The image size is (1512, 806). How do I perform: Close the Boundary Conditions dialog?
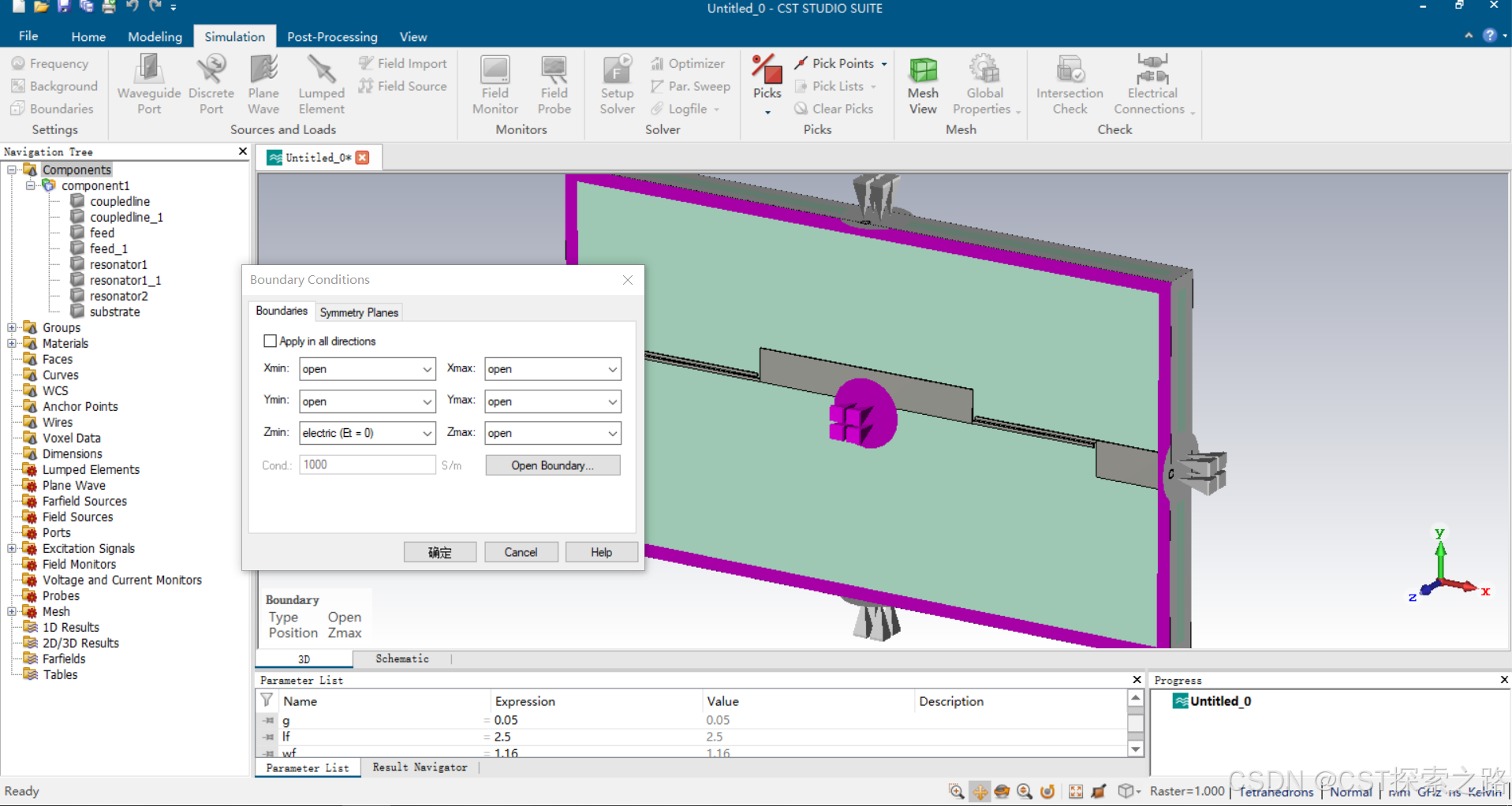click(x=628, y=280)
